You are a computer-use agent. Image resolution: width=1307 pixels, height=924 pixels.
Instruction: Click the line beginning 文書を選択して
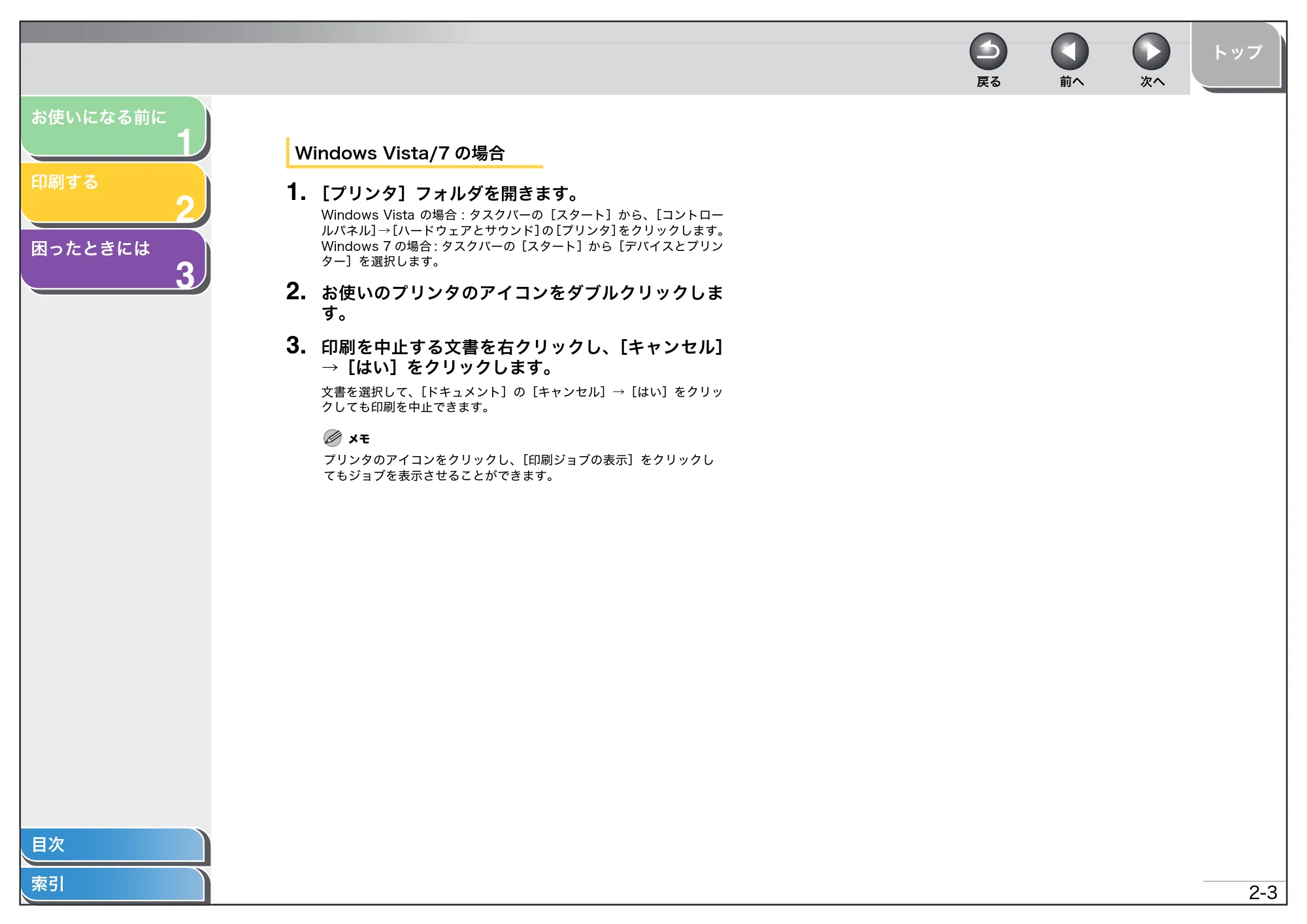[x=522, y=399]
